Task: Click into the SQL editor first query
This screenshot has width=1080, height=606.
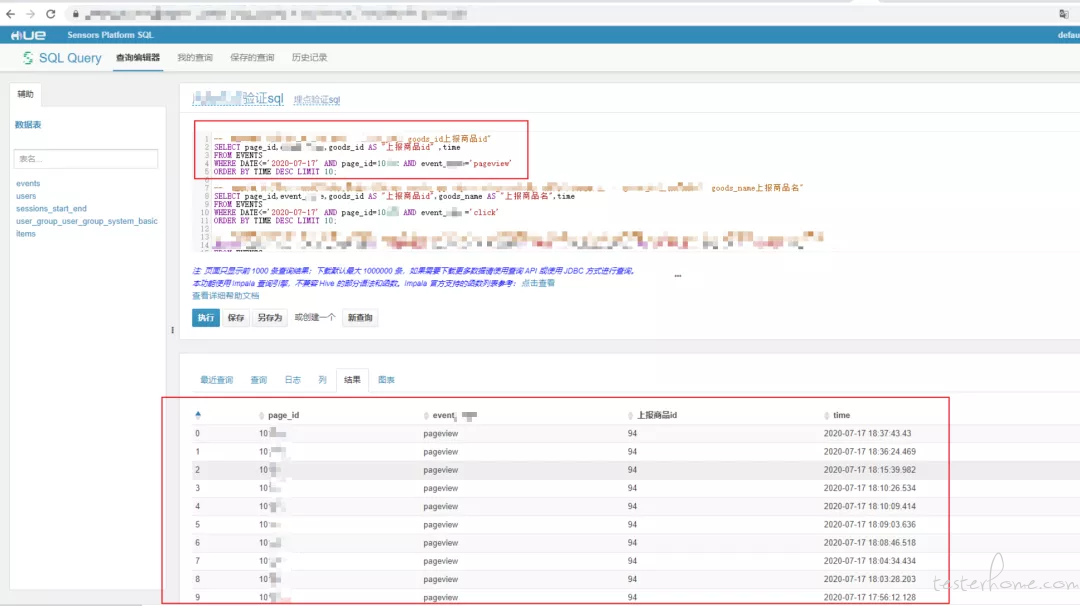Action: [361, 155]
